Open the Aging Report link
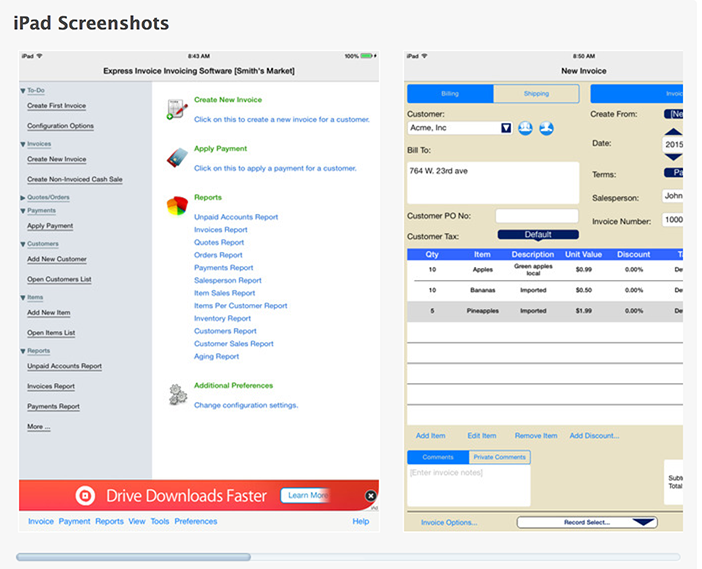 tap(216, 356)
